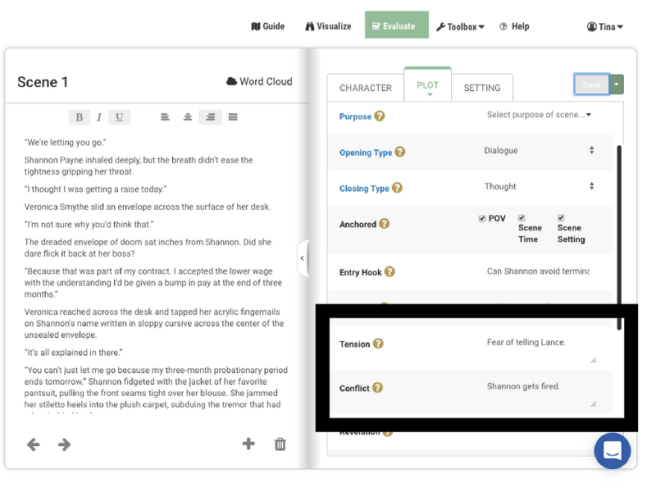Toggle underline formatting button
Viewport: 656px width, 492px height.
tap(119, 118)
